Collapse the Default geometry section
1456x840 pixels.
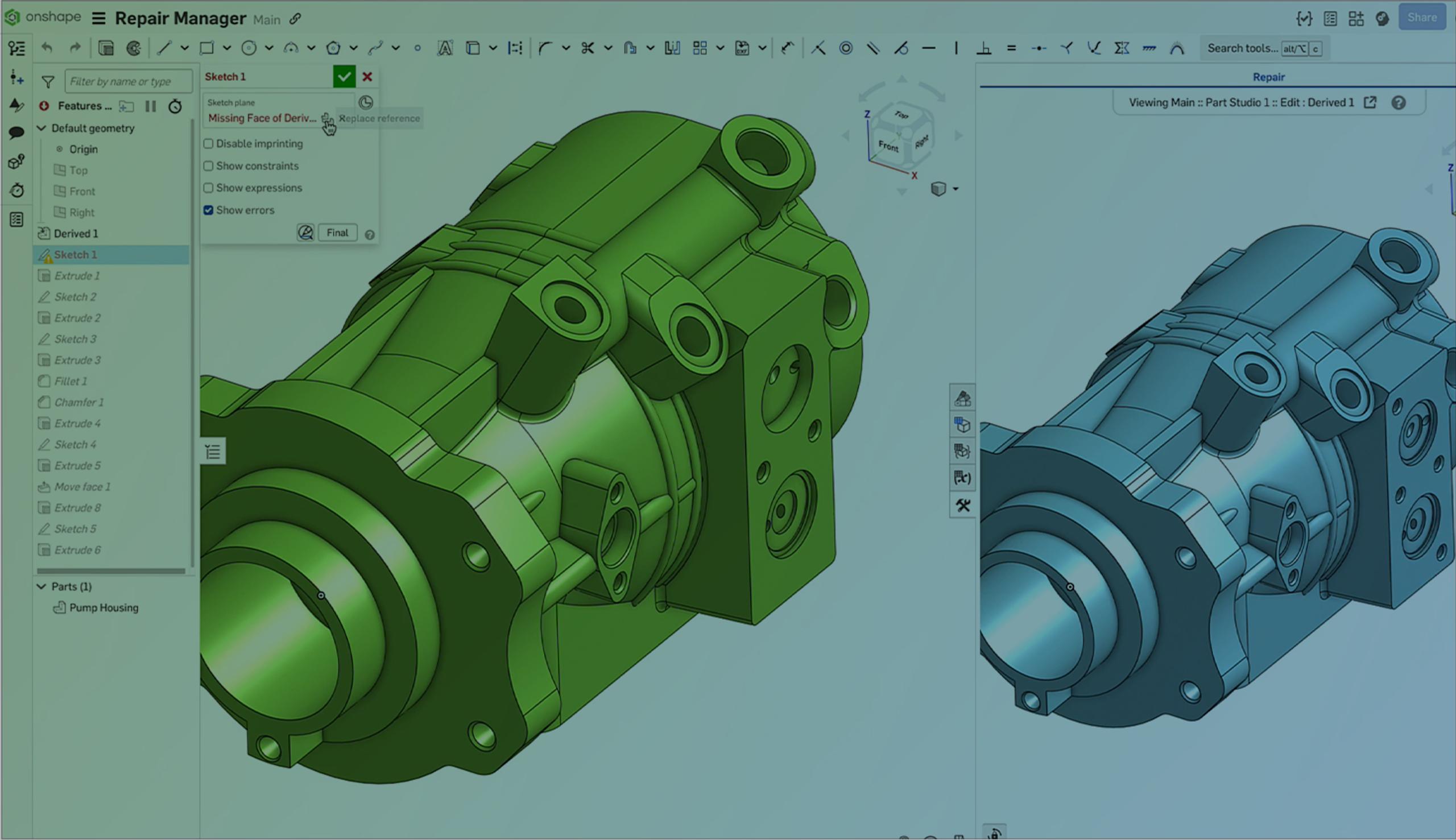[42, 128]
